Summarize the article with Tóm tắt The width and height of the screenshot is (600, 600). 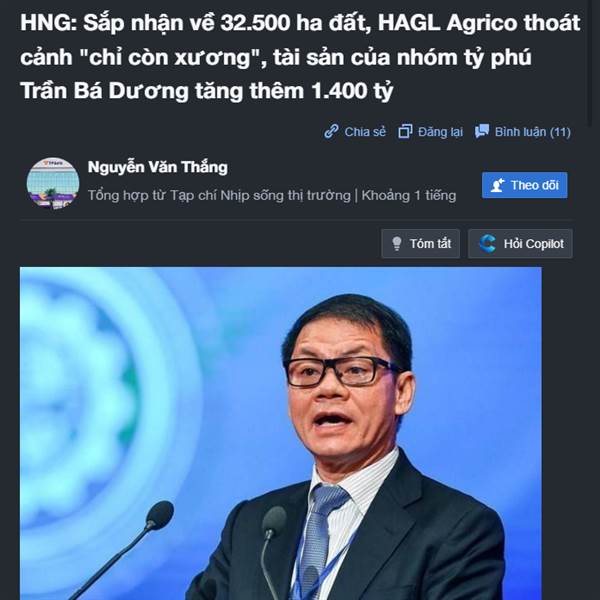tap(421, 243)
